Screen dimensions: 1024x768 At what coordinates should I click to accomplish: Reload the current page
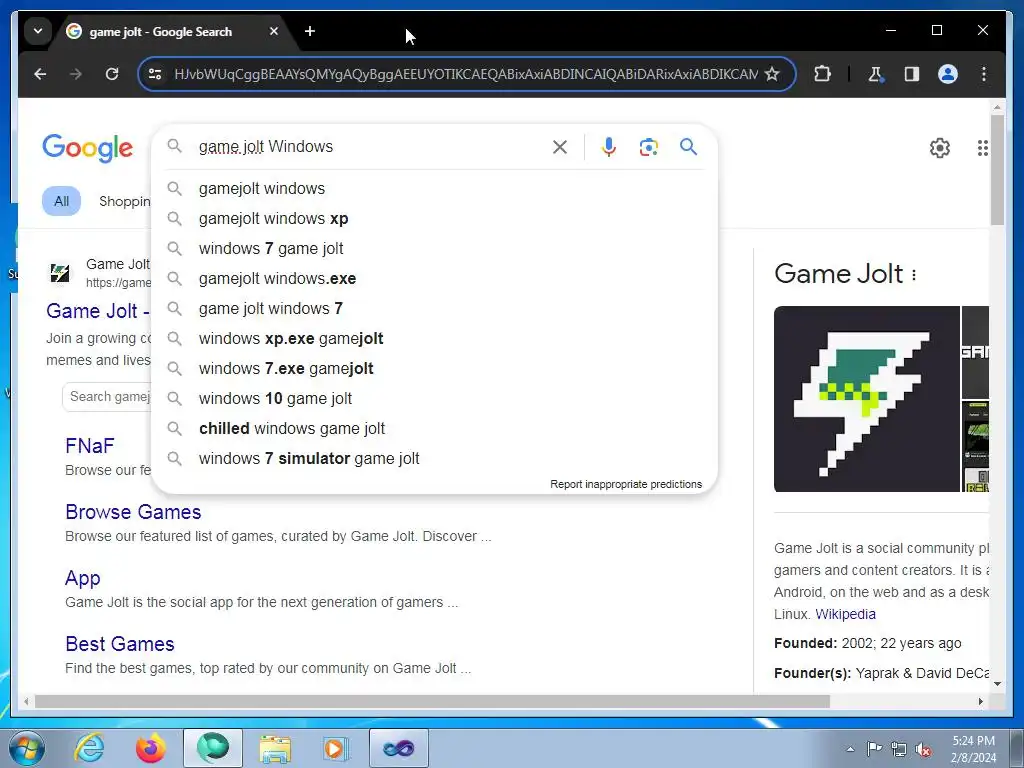pos(112,74)
